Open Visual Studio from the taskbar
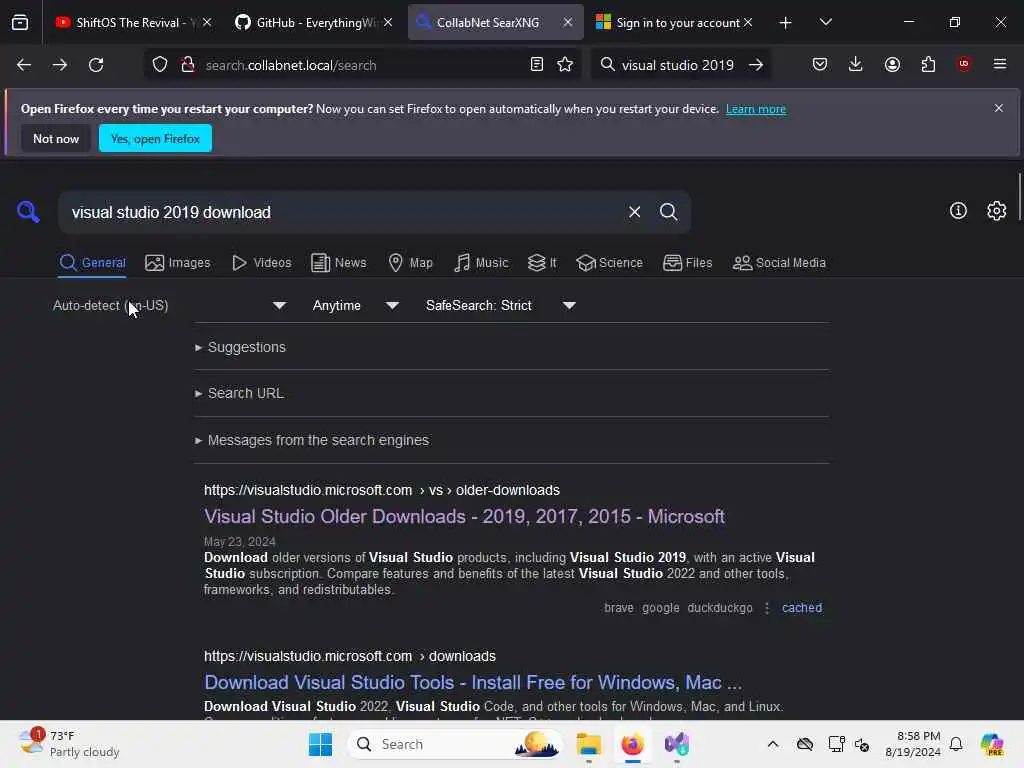This screenshot has width=1024, height=768. click(677, 744)
